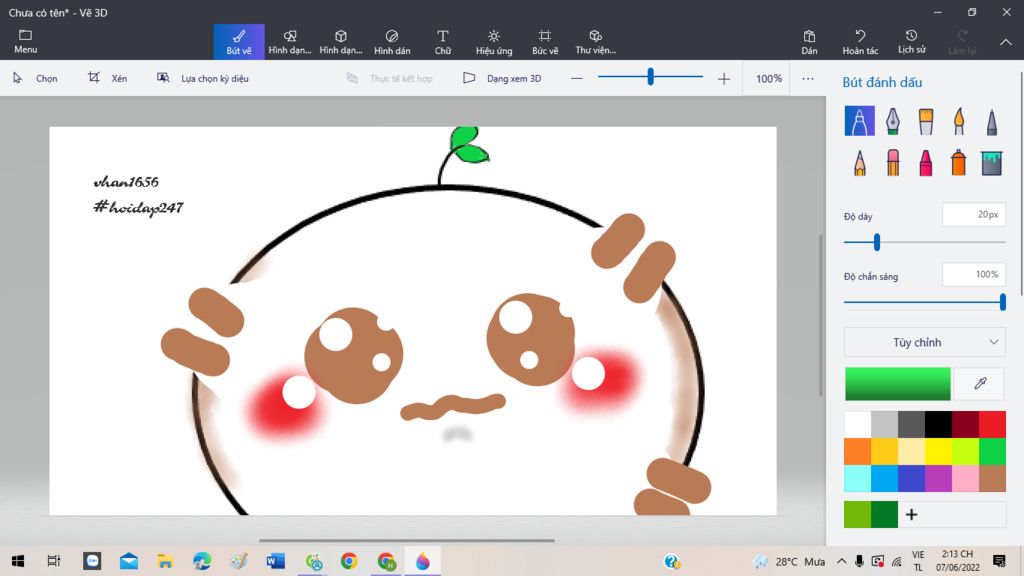Expand the Tùy chỉnh material dropdown
Screen dimensions: 1024x576
pyautogui.click(x=925, y=342)
